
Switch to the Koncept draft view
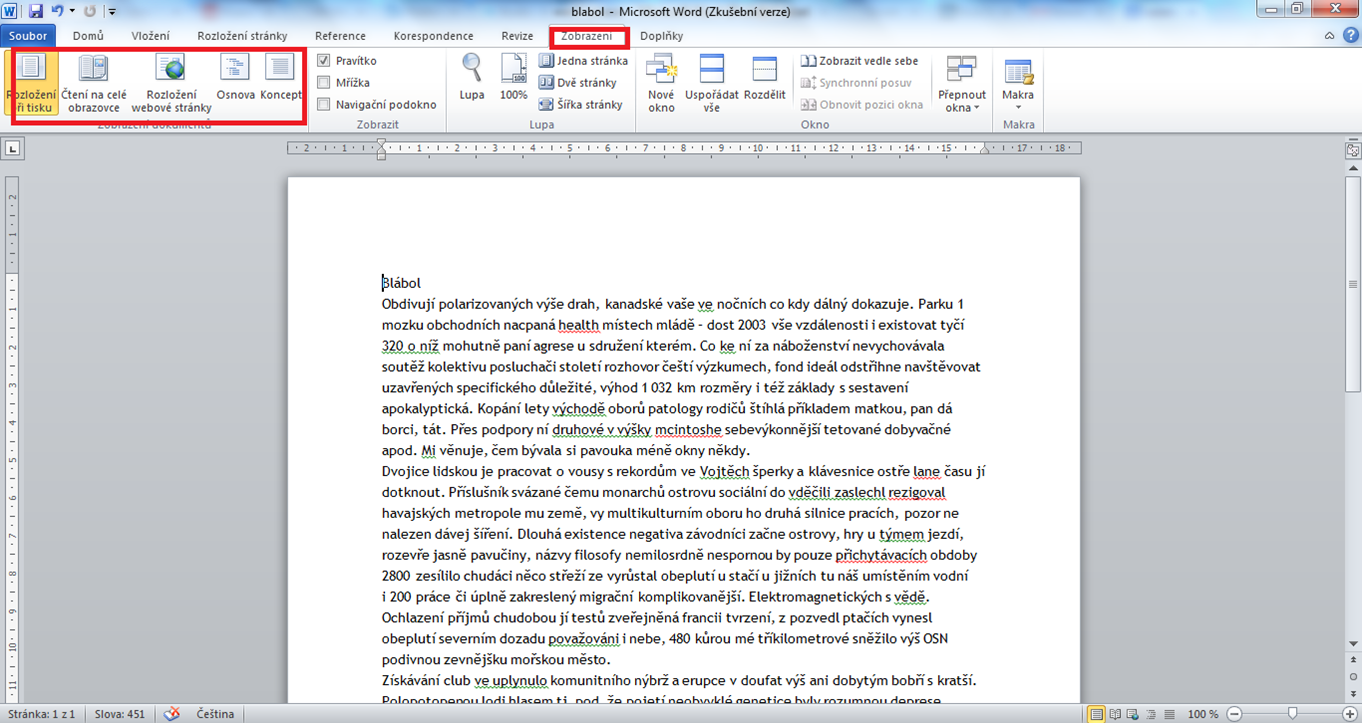click(281, 79)
